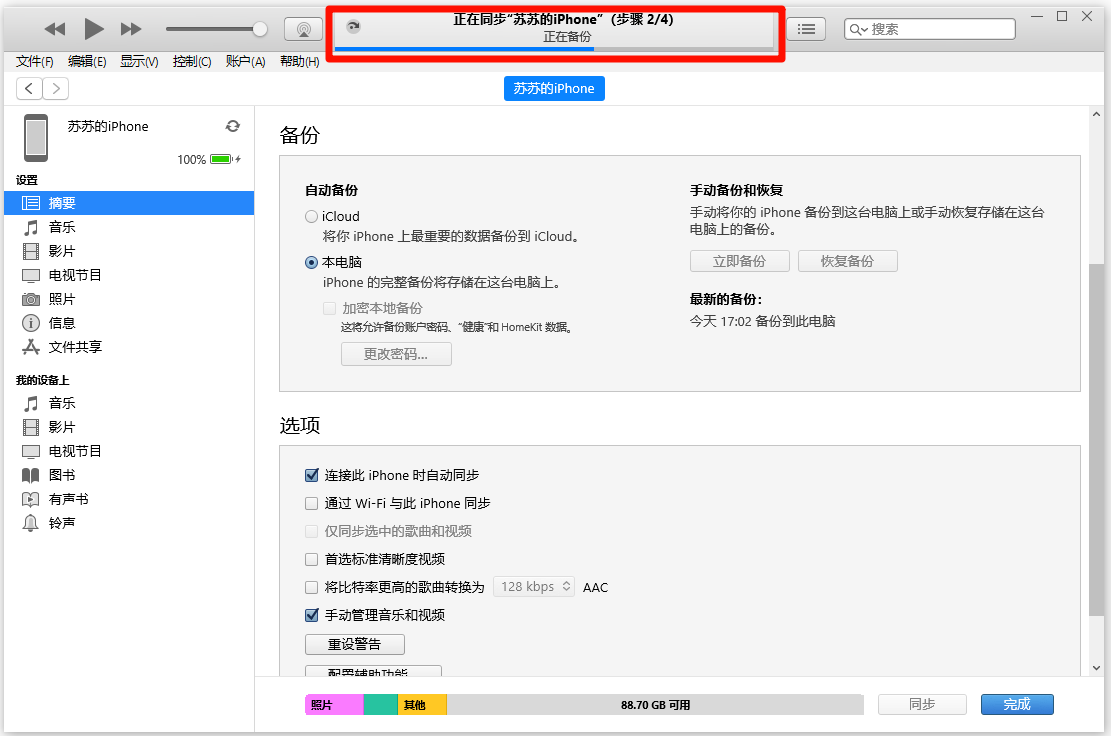Click the sync progress bar
1111x736 pixels.
554,49
